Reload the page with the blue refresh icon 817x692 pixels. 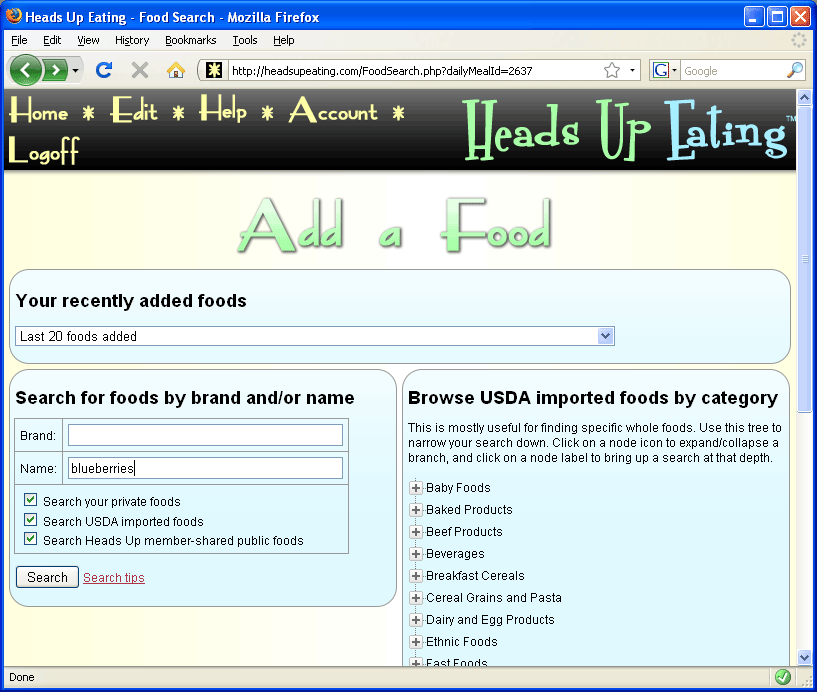point(104,70)
